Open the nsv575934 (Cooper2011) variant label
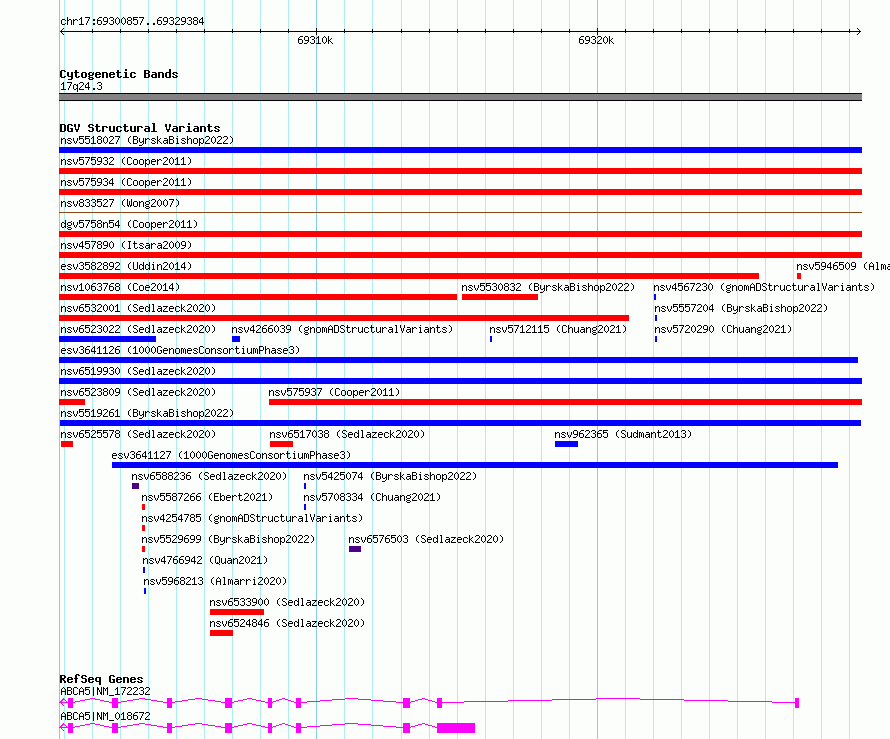The height and width of the screenshot is (739, 890). (126, 182)
